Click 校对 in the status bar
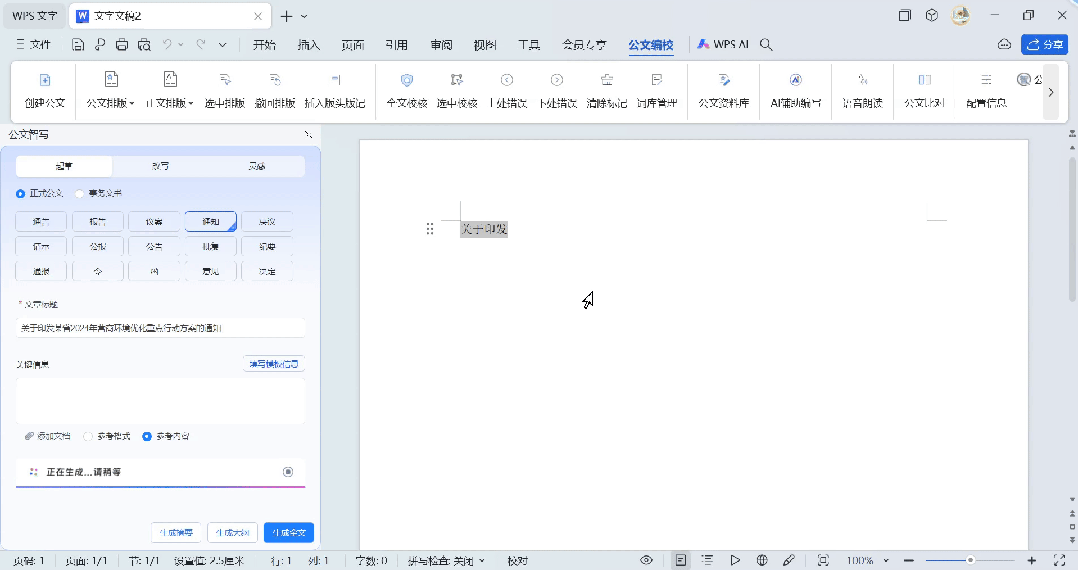The height and width of the screenshot is (570, 1078). [x=518, y=561]
